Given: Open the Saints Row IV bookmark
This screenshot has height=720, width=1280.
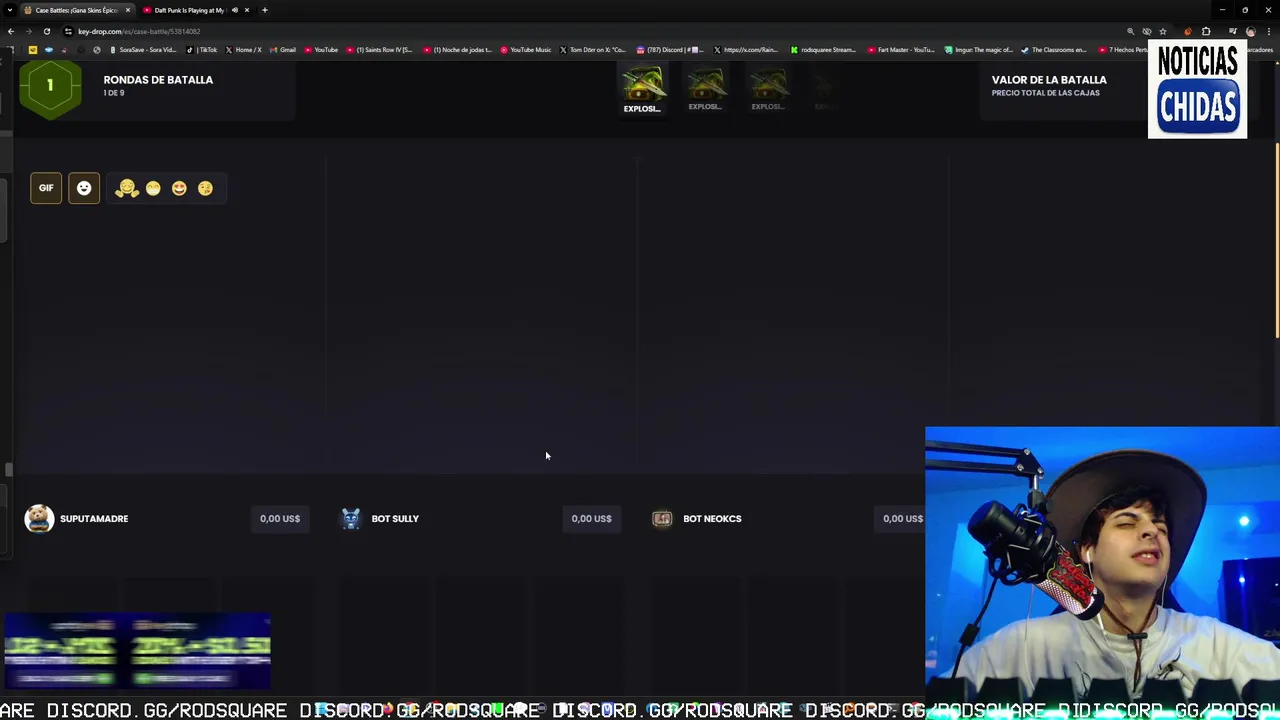Looking at the screenshot, I should click(x=379, y=50).
